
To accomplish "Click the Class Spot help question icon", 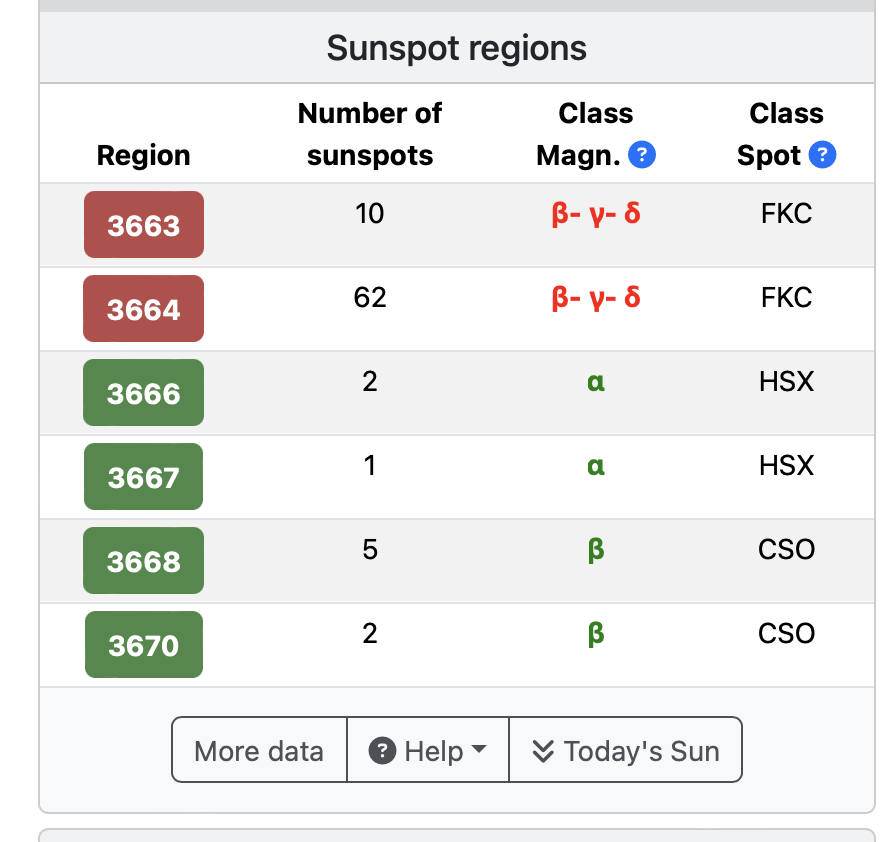I will [x=822, y=155].
